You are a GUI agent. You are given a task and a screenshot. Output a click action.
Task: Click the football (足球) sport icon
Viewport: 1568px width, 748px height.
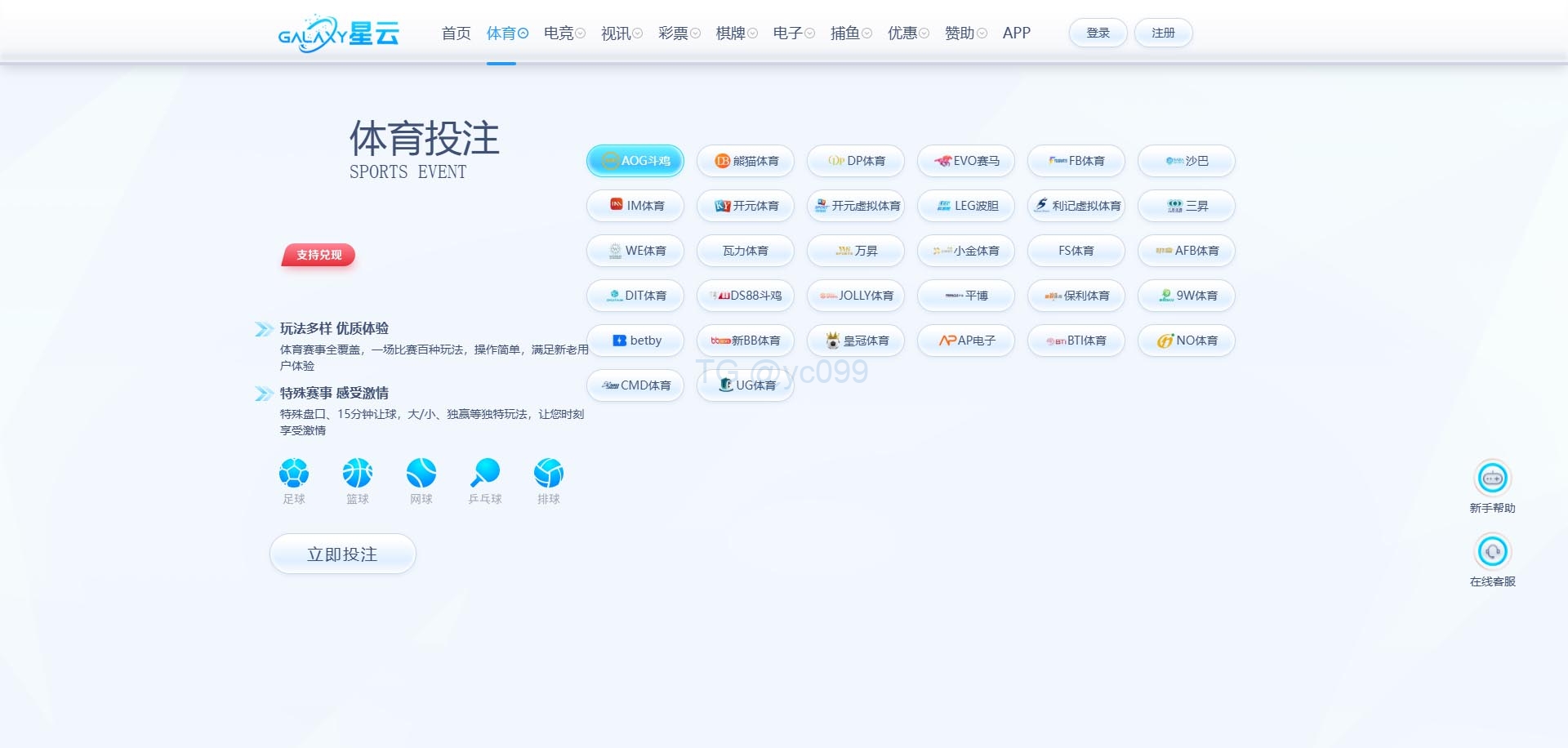(x=294, y=473)
